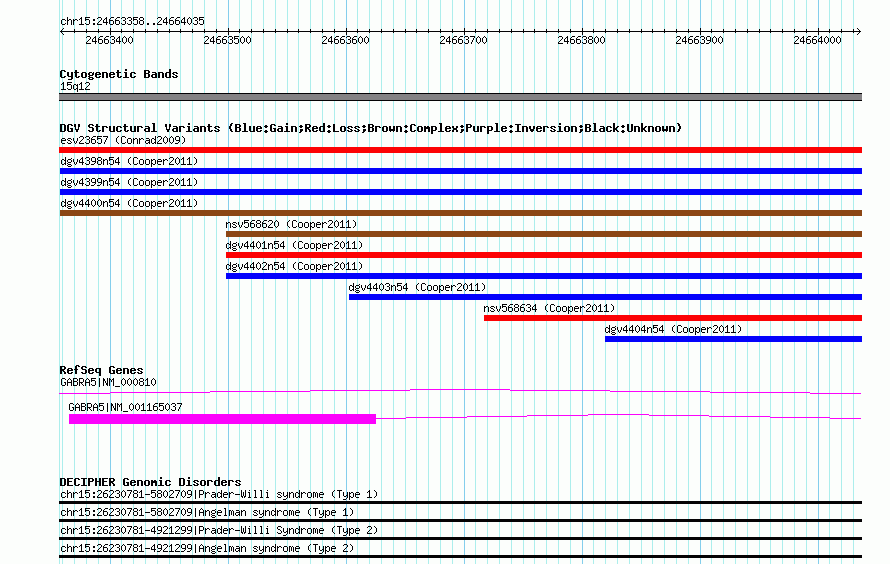Screen dimensions: 890x564
Task: Open the dgv4398n54 (Cooper2011) label
Action: point(129,161)
